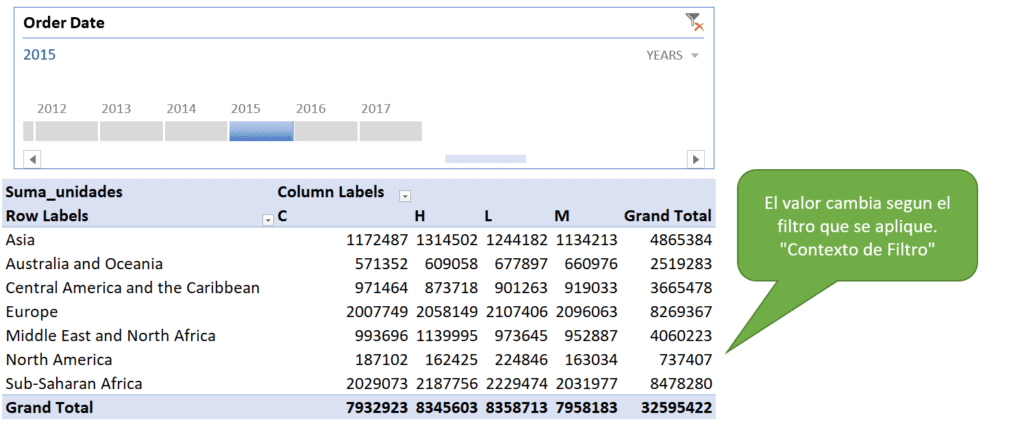Select the Grand Total row label
The image size is (1024, 426).
49,408
